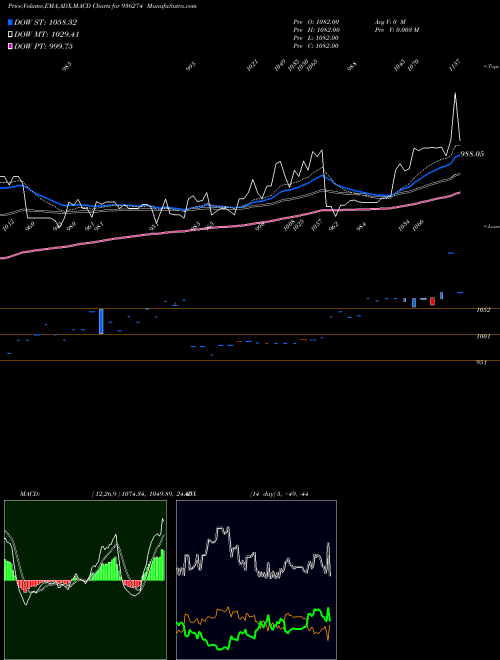Click the 'Avg V: 0 M' volume text
Image resolution: width=500 pixels, height=660 pixels.
(390, 22)
